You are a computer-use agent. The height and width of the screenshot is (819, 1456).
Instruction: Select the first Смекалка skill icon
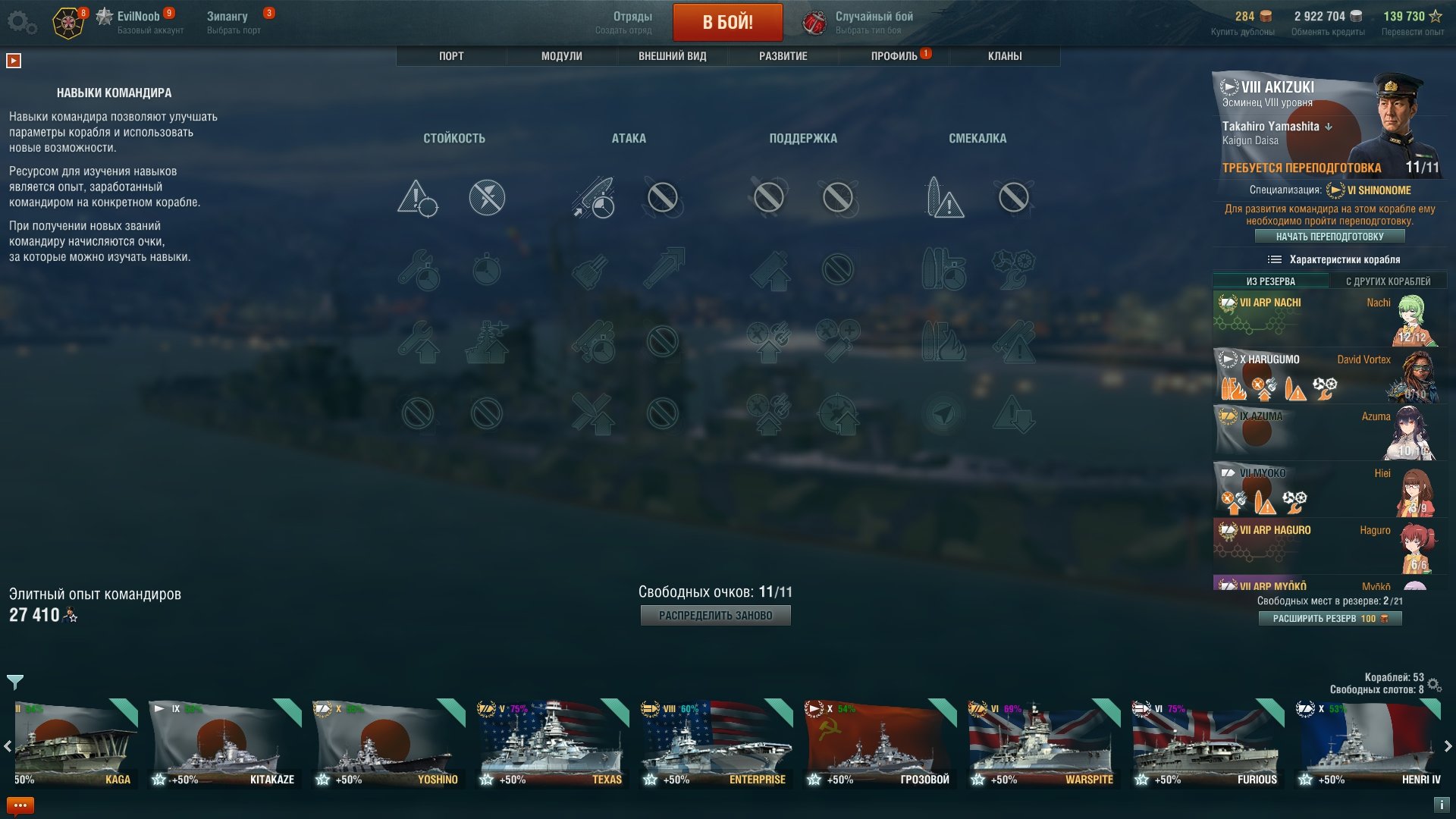[944, 198]
